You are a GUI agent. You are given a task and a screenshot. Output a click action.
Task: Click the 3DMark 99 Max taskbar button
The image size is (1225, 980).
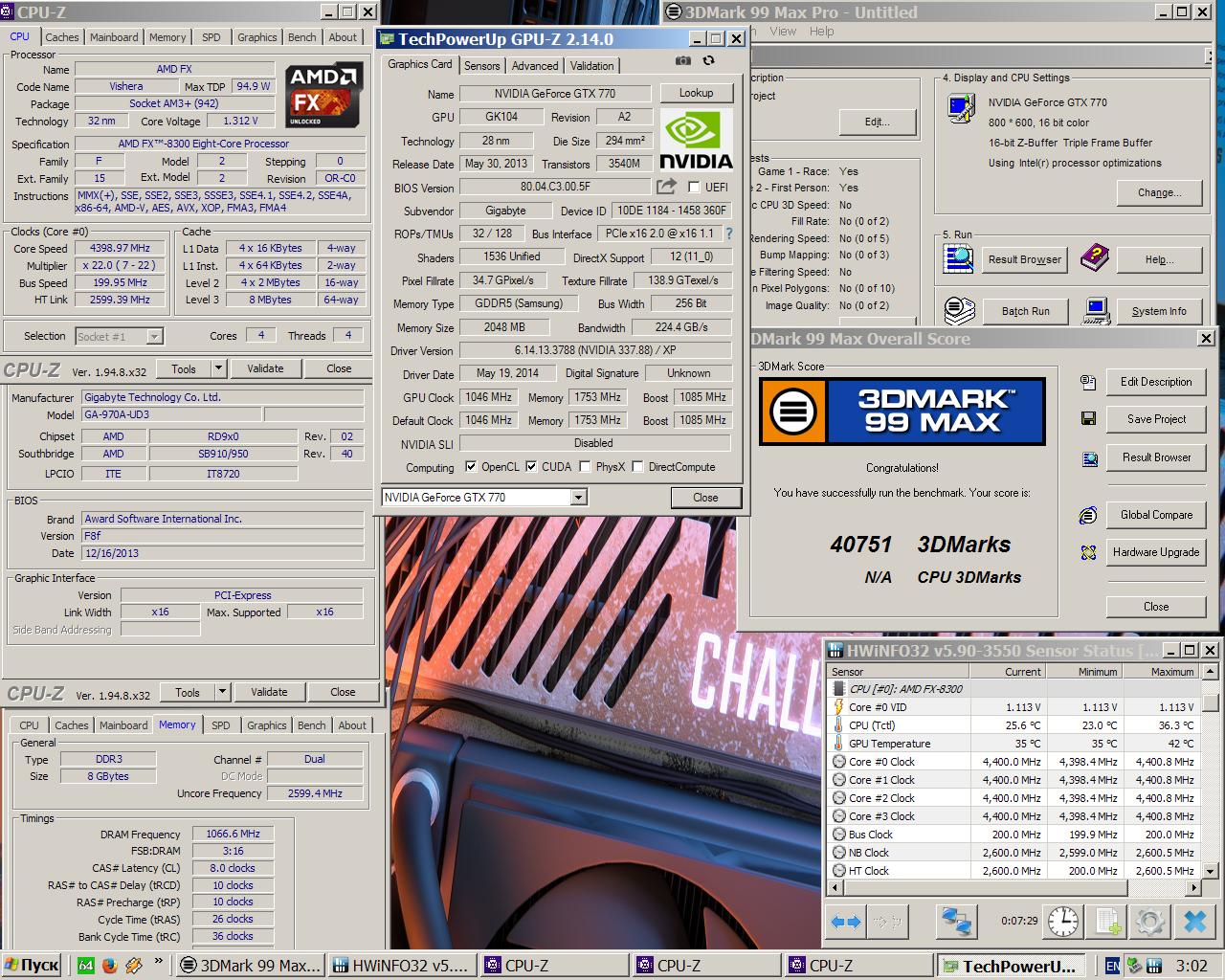pos(251,965)
